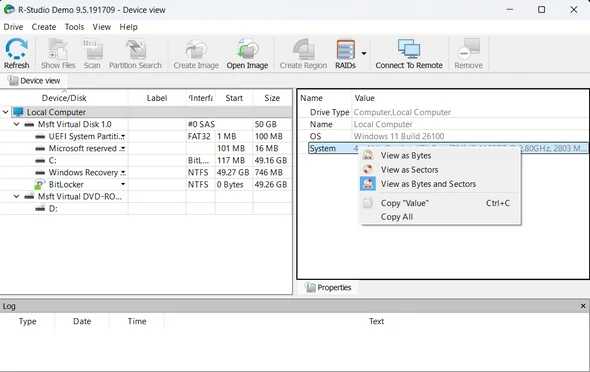The image size is (590, 372).
Task: Open the Help menu
Action: coord(128,27)
